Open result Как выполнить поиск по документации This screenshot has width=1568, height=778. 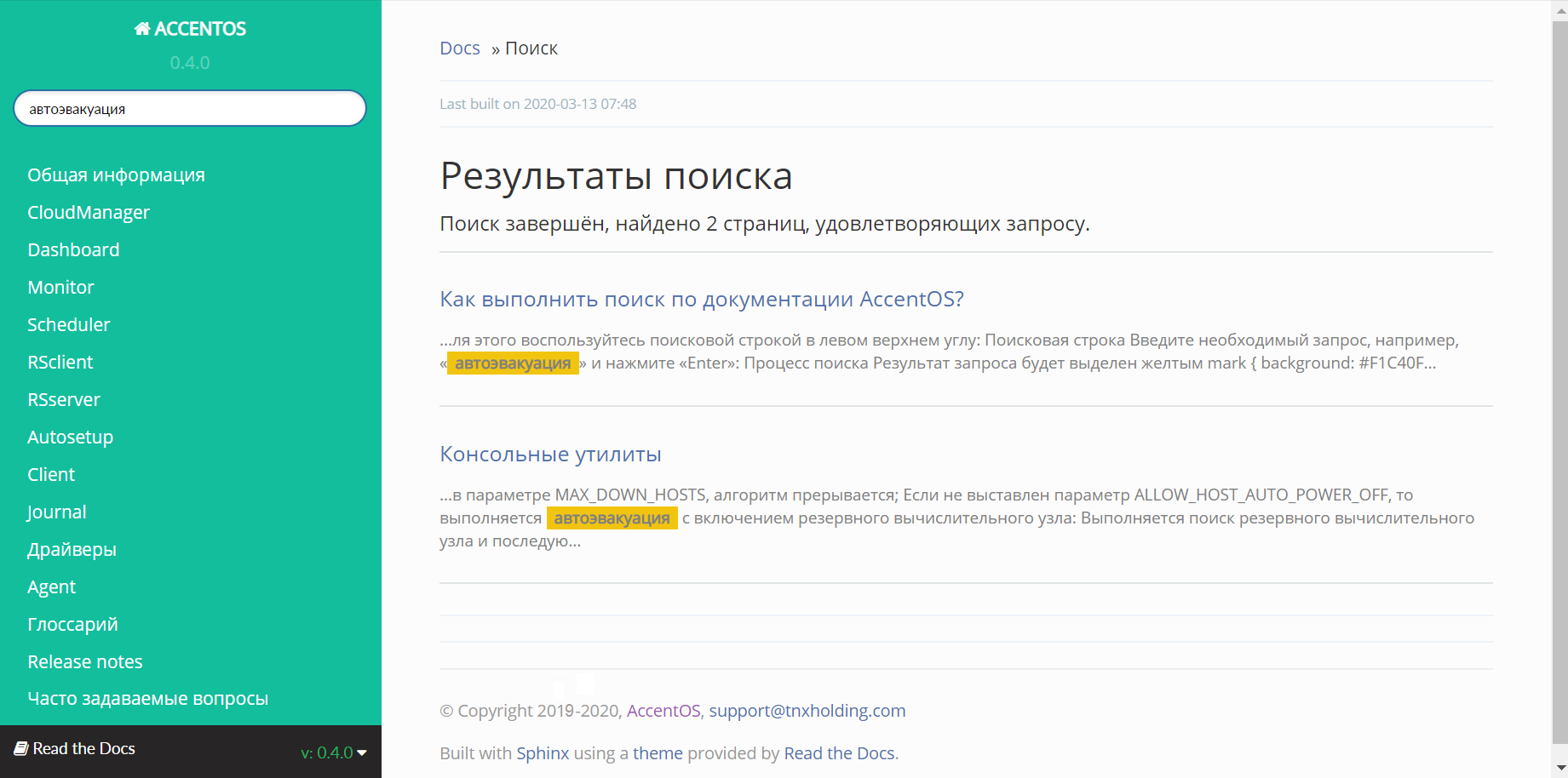click(x=702, y=299)
